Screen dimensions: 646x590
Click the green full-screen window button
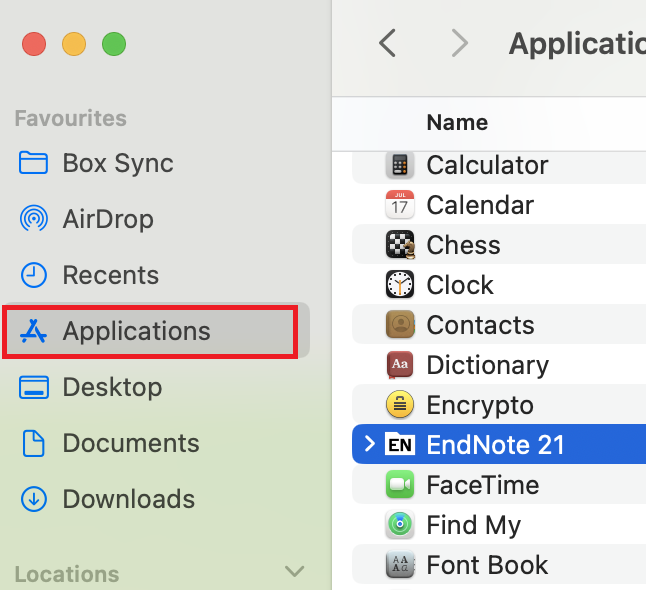[x=114, y=44]
